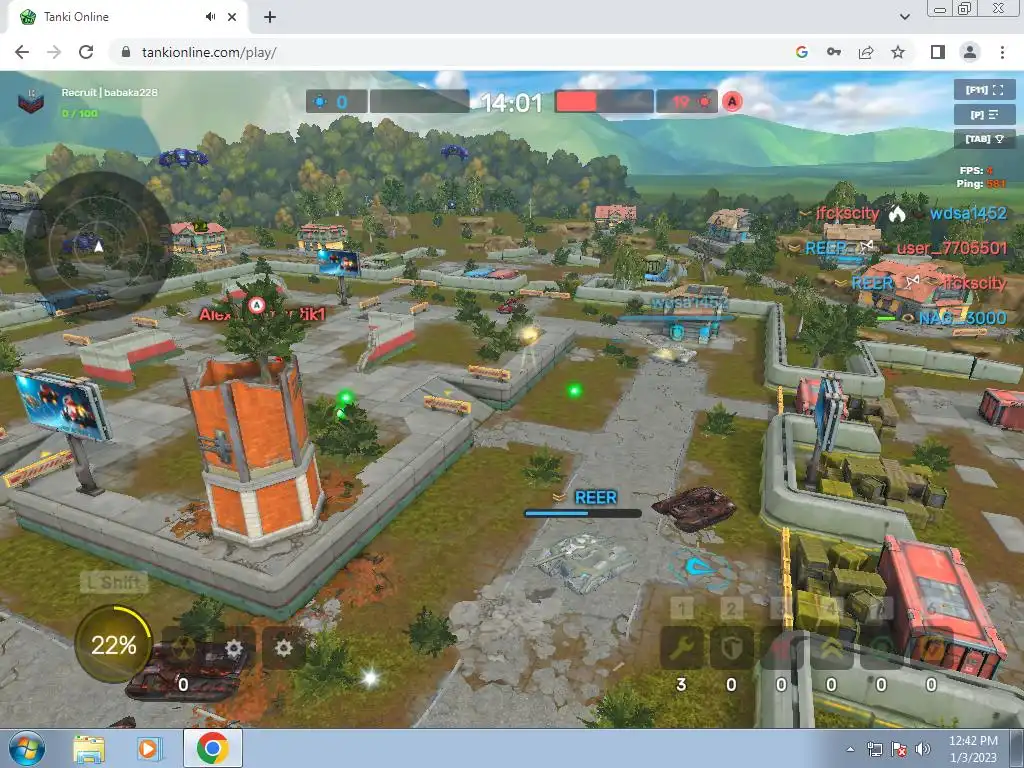The height and width of the screenshot is (768, 1024).
Task: Select the Tanki Online tab
Action: [127, 17]
